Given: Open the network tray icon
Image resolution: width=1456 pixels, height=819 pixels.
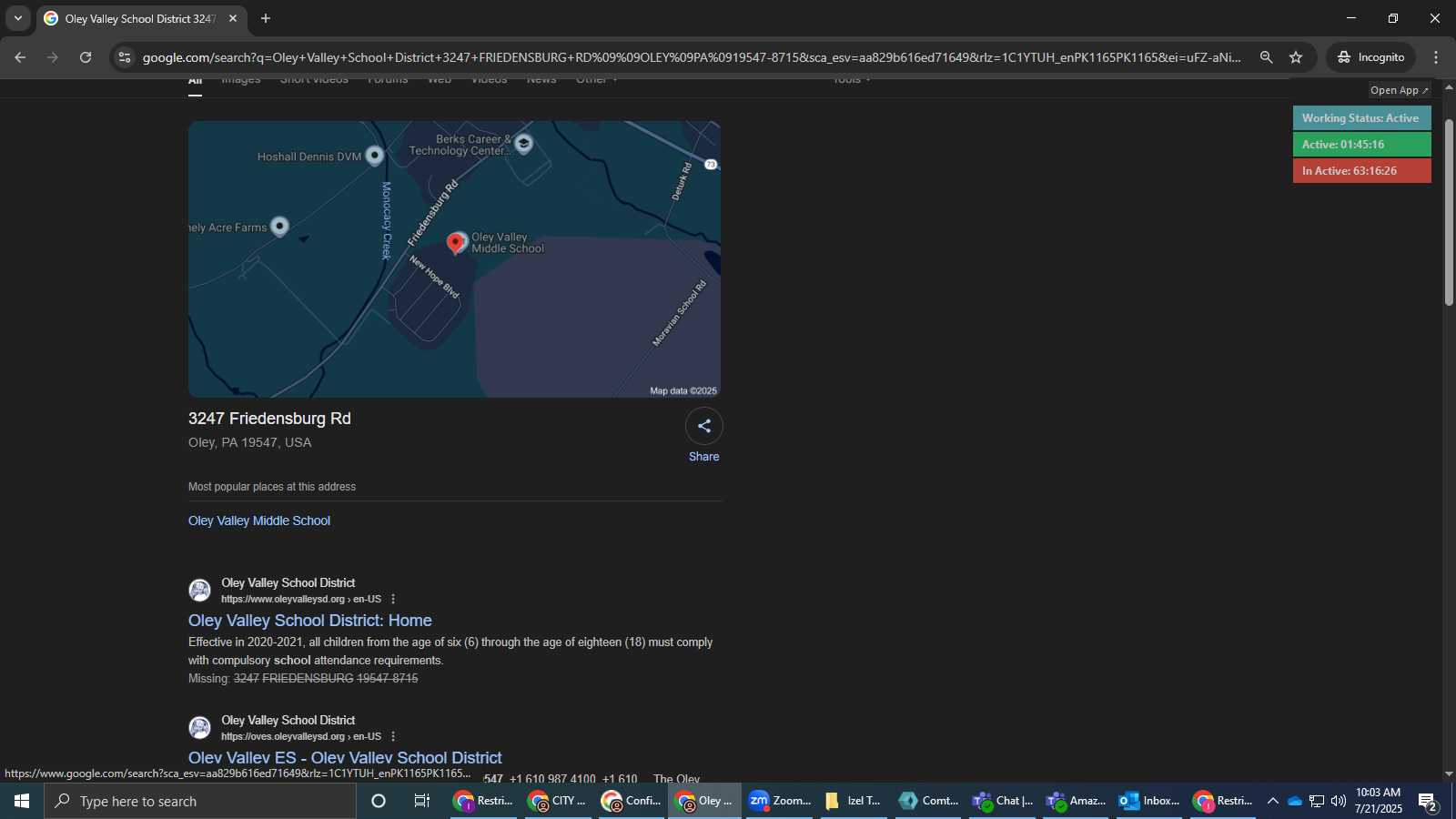Looking at the screenshot, I should coord(1317,801).
